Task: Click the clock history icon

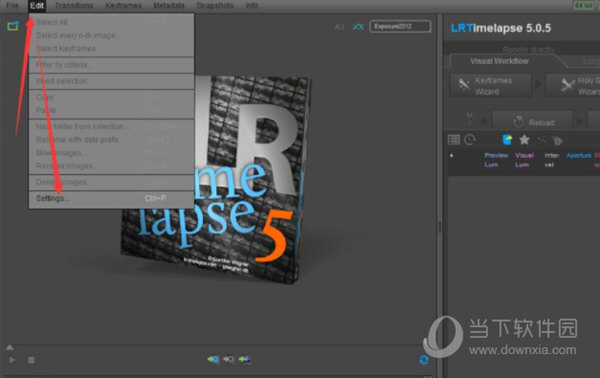Action: 470,140
